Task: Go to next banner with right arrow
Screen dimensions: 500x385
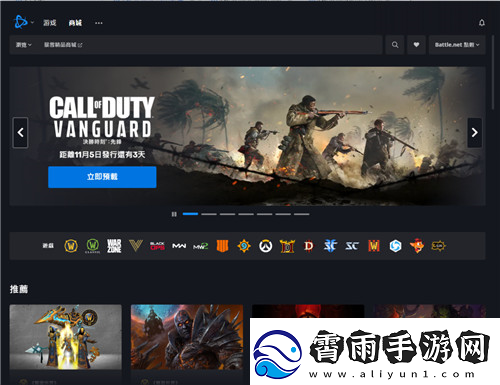Action: coord(475,132)
